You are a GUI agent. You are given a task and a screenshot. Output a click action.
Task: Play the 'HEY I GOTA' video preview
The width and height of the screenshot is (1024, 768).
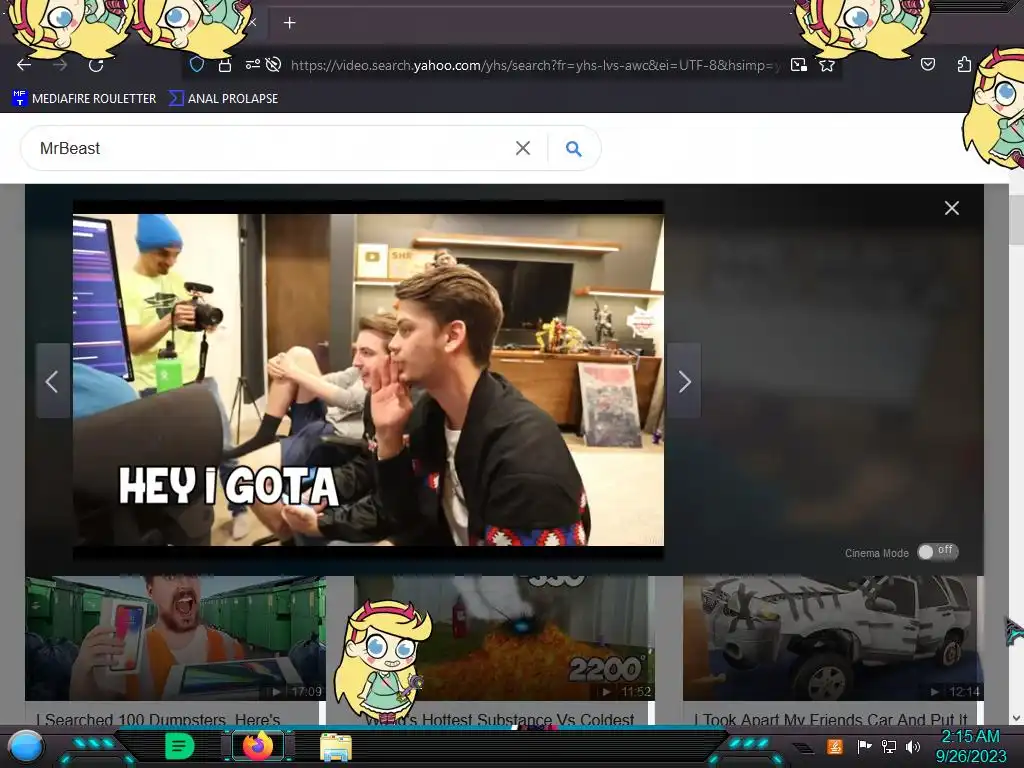pyautogui.click(x=368, y=380)
